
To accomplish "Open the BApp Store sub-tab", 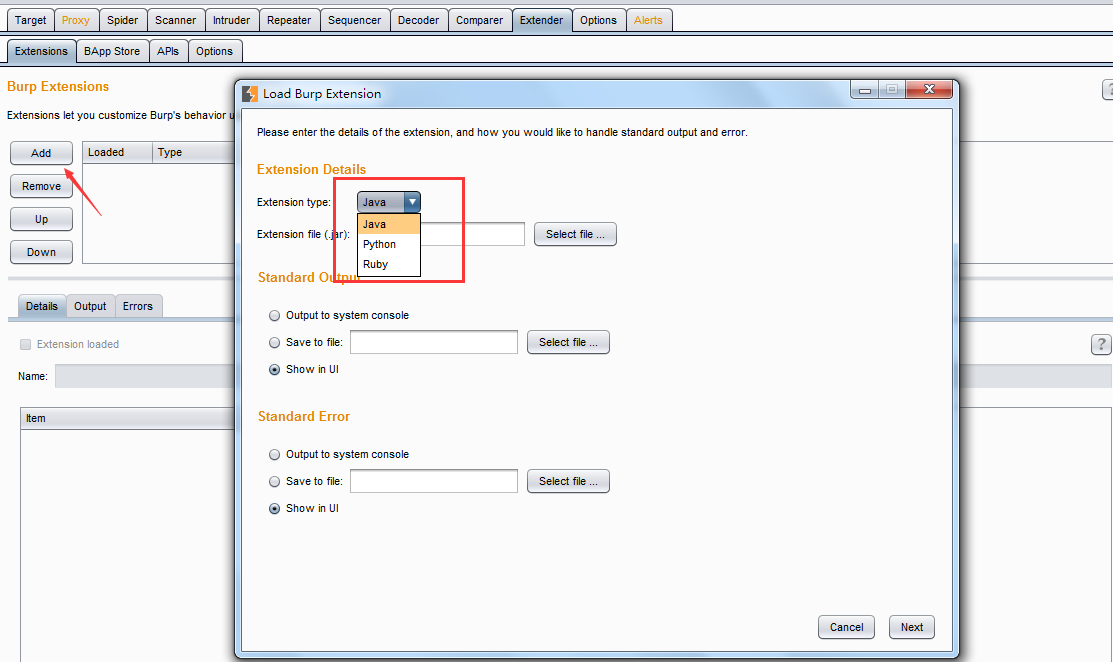I will coord(111,51).
